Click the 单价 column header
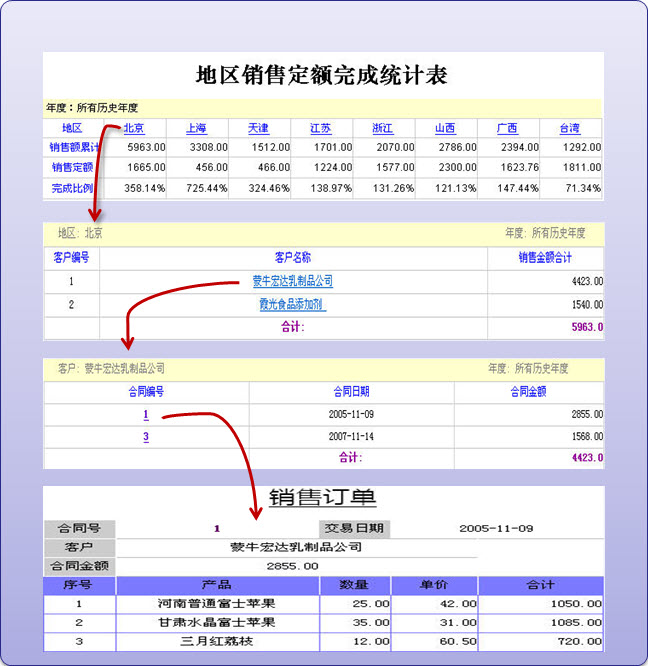The height and width of the screenshot is (666, 648). (434, 585)
